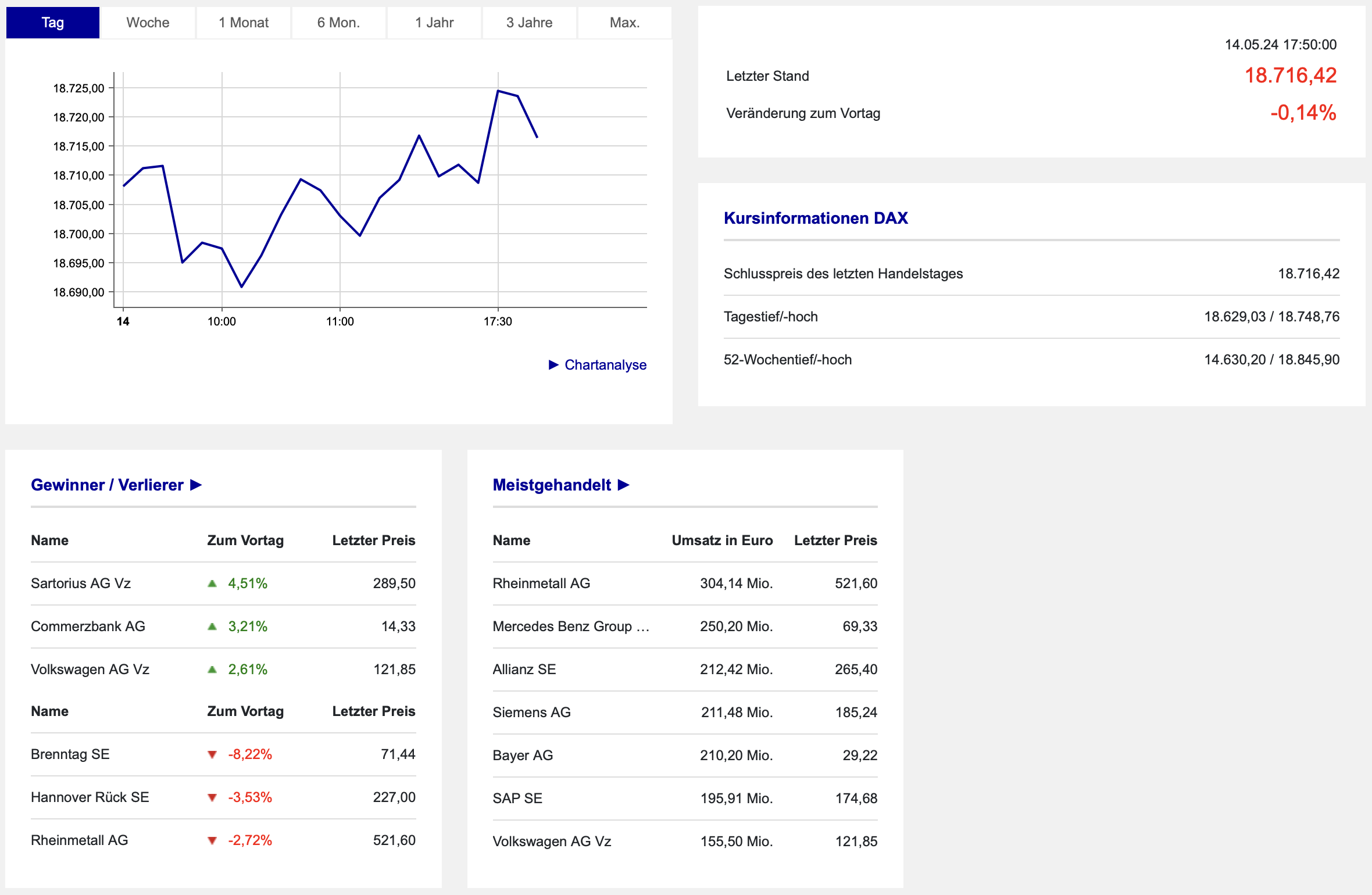
Task: Click the red down arrow beside Brenntag
Action: pyautogui.click(x=212, y=754)
